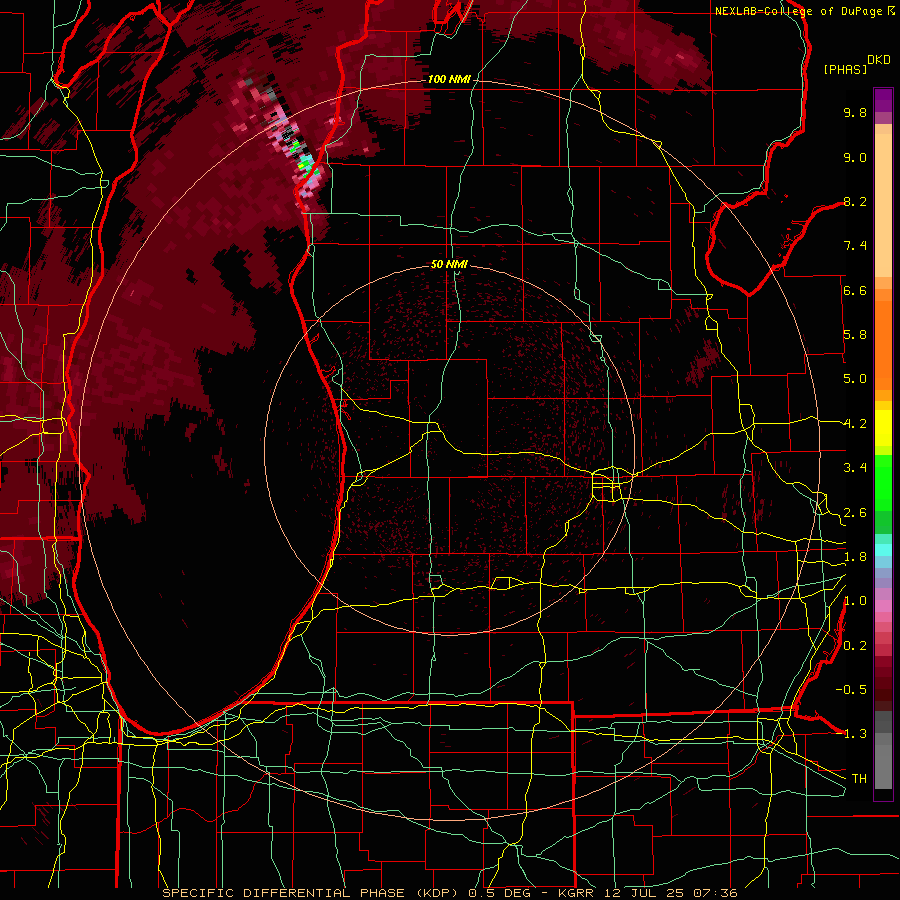
Task: Pick the purple top segment of the color bar
Action: 883,100
